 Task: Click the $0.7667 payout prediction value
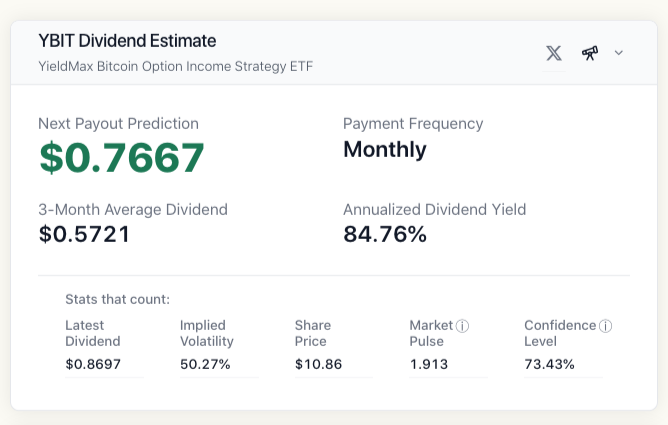tap(122, 158)
